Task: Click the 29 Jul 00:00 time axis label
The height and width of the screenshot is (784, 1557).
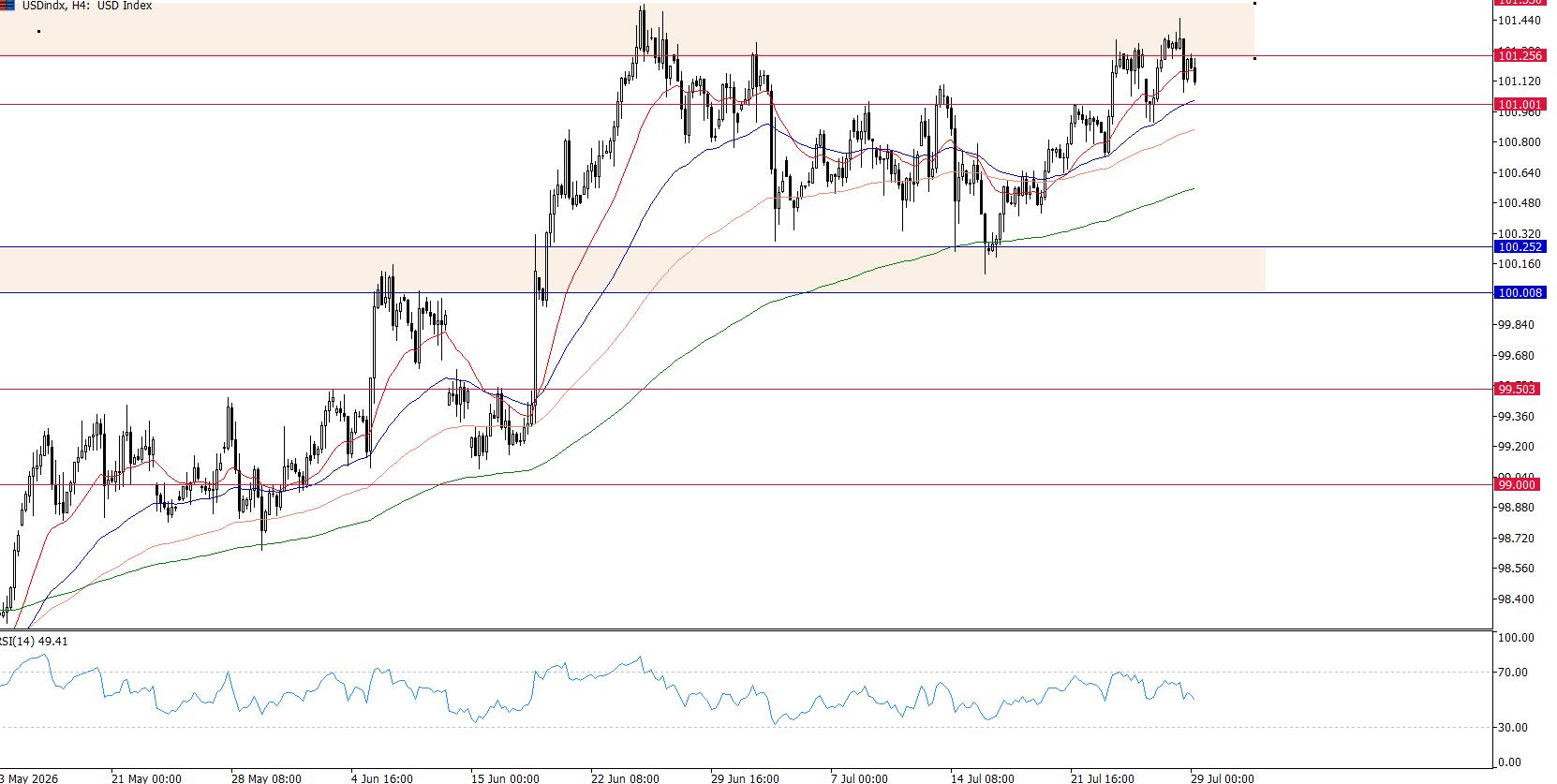Action: click(x=1223, y=777)
